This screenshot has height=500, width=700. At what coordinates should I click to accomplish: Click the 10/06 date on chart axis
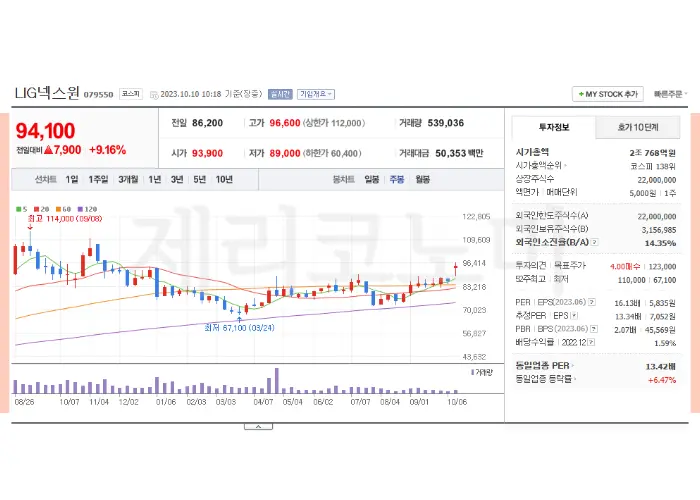click(457, 402)
